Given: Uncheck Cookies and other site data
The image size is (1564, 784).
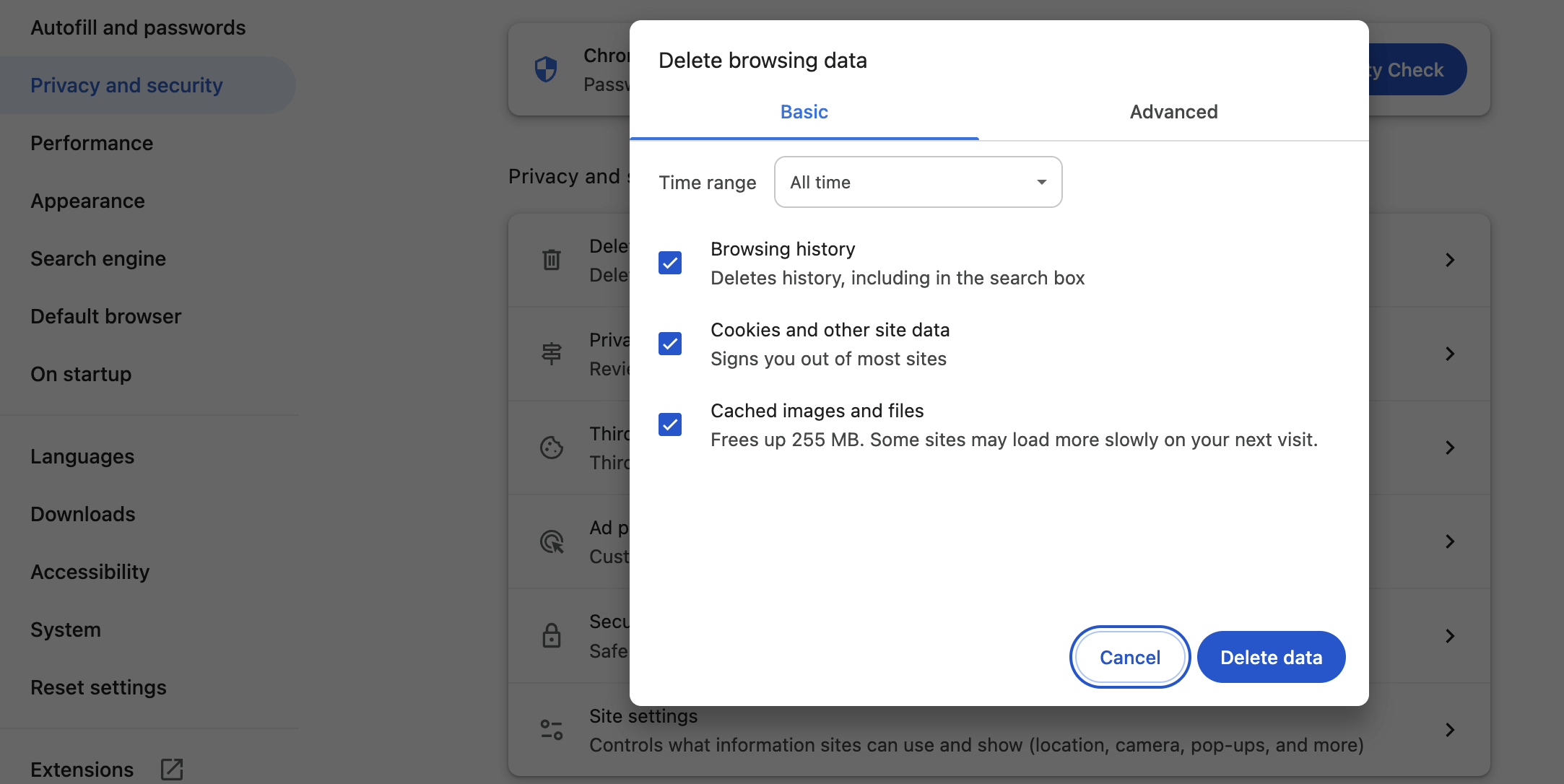Looking at the screenshot, I should pos(670,344).
